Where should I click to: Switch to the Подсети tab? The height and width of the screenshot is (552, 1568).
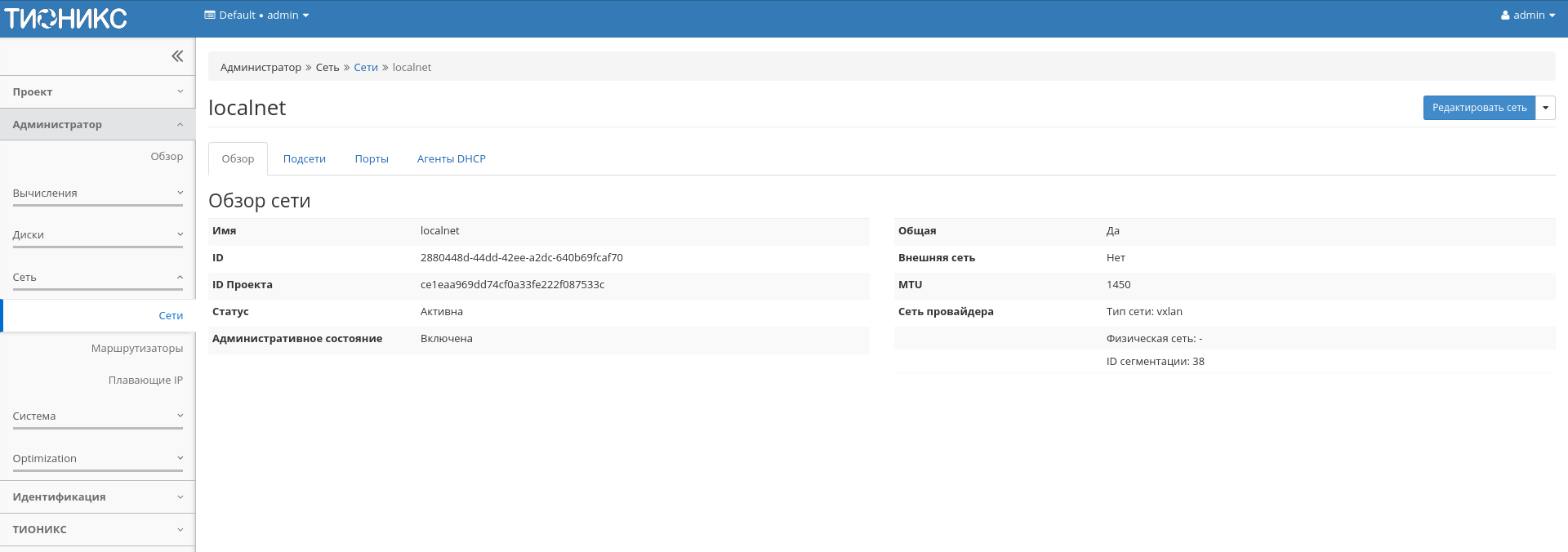coord(304,159)
